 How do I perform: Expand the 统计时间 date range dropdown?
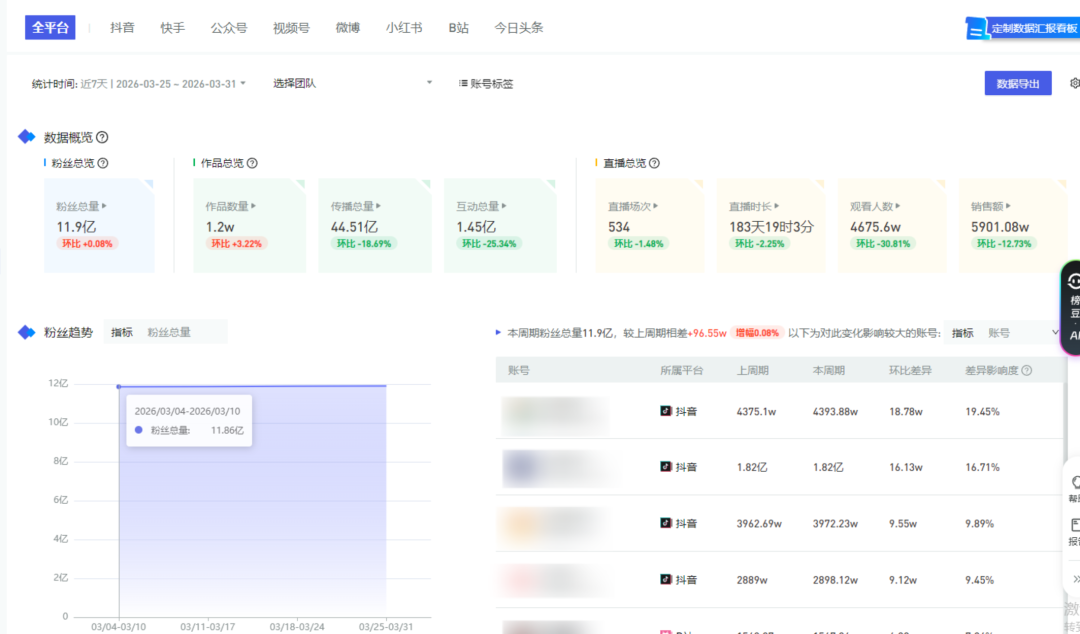tap(139, 84)
